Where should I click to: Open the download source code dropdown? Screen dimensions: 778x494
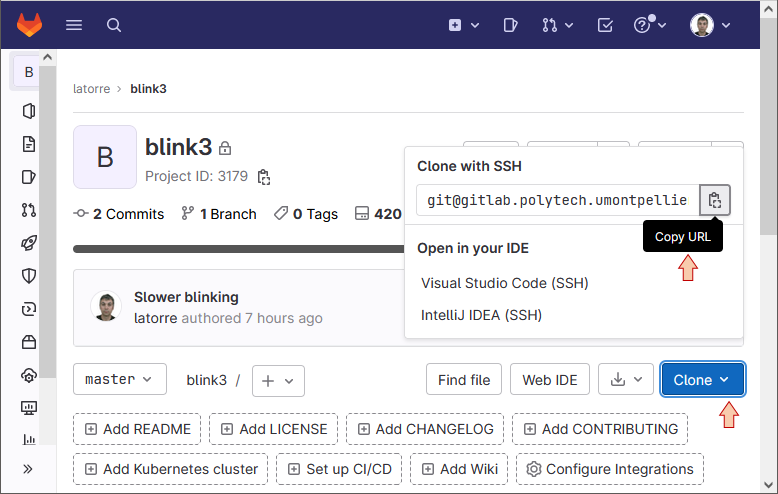tap(626, 380)
